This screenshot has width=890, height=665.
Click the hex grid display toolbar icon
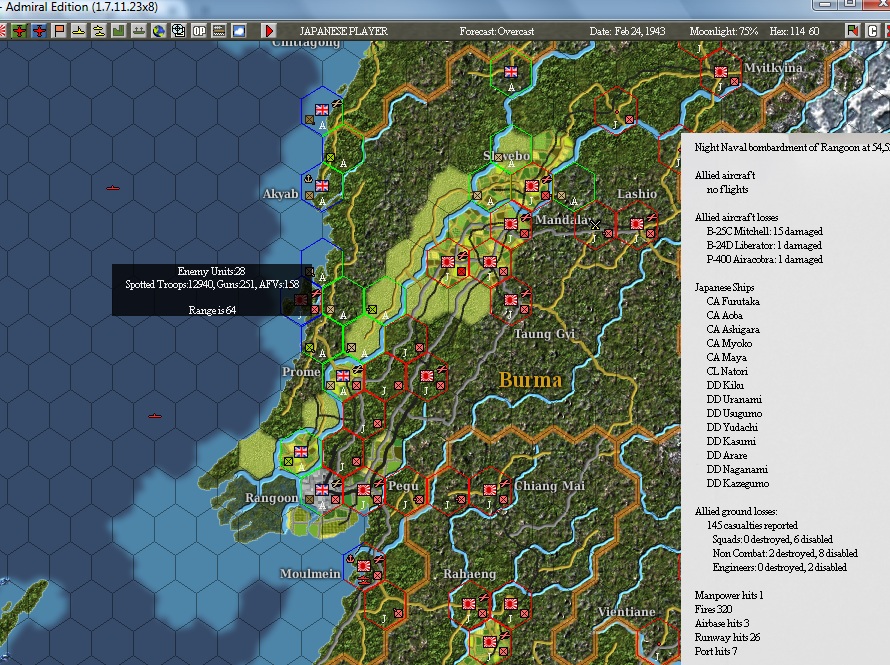pos(219,31)
